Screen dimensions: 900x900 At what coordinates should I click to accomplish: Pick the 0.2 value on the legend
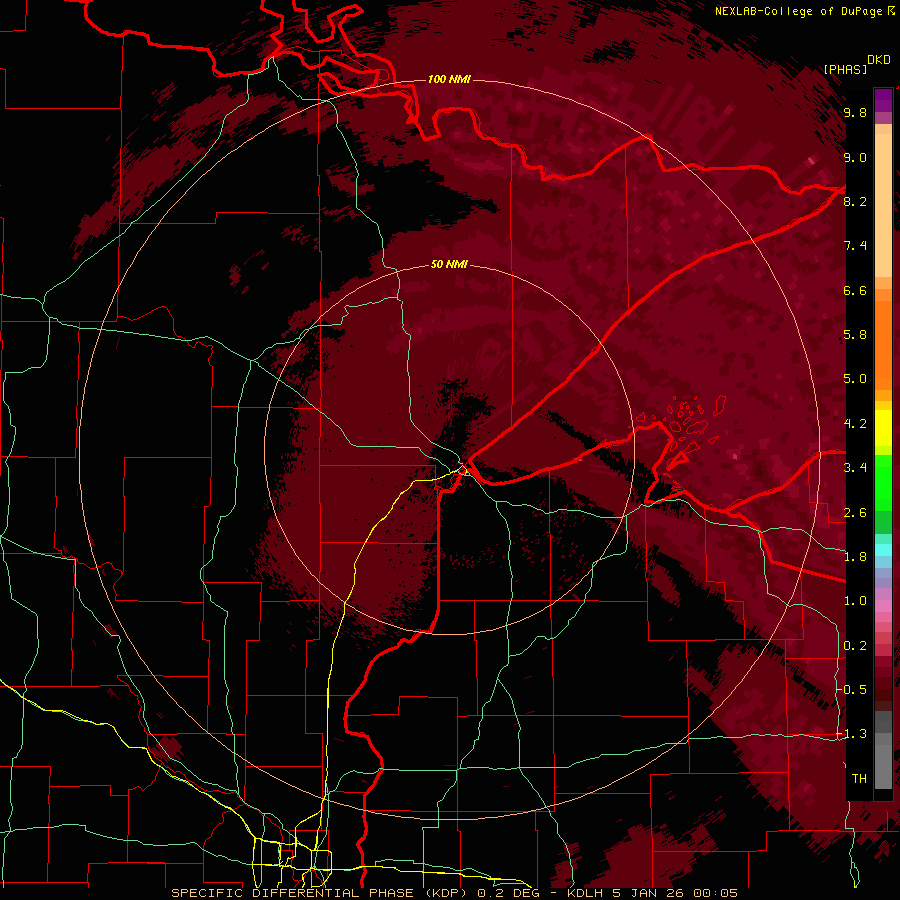[855, 646]
